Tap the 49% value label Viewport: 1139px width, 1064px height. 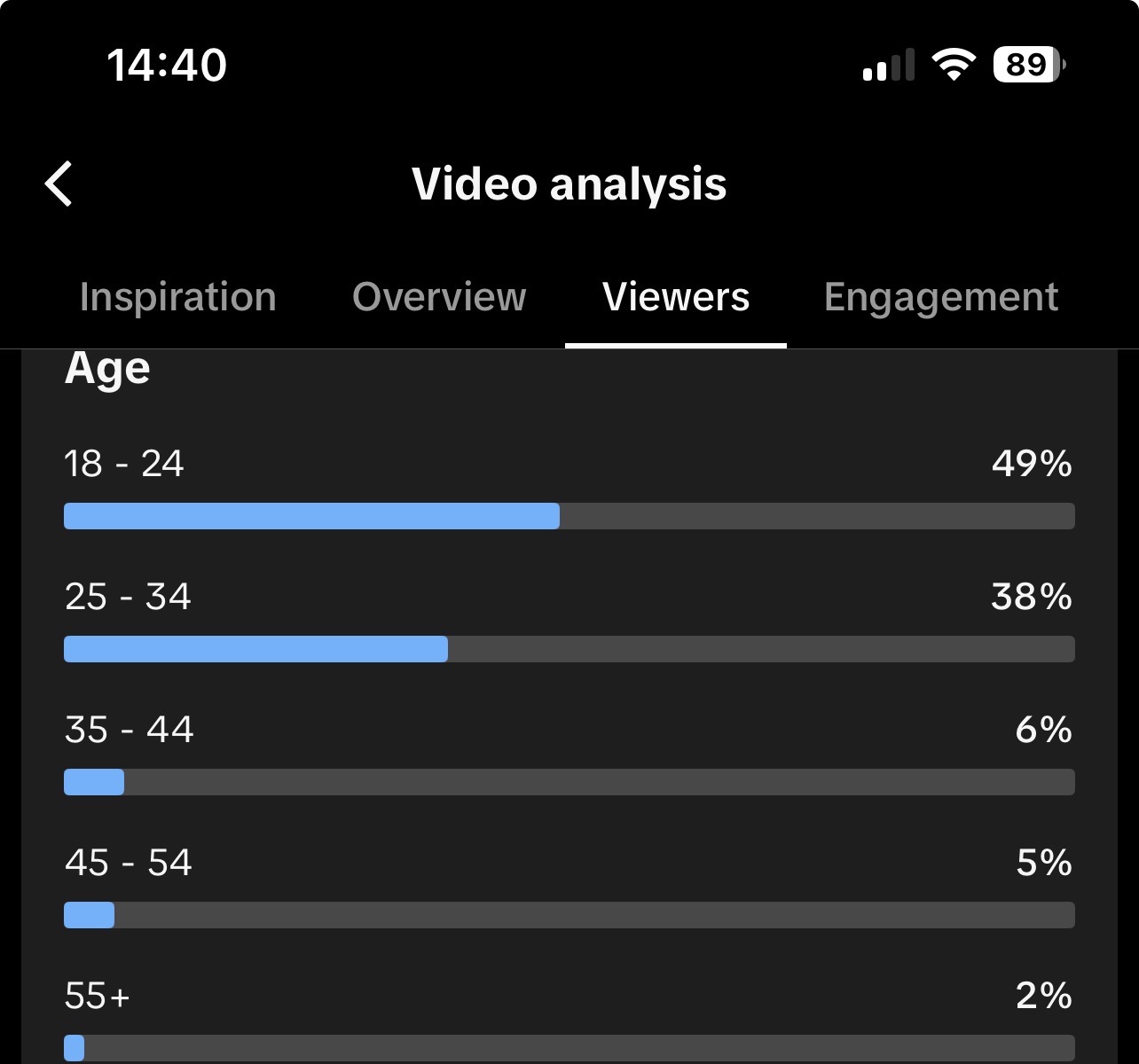[x=1032, y=464]
